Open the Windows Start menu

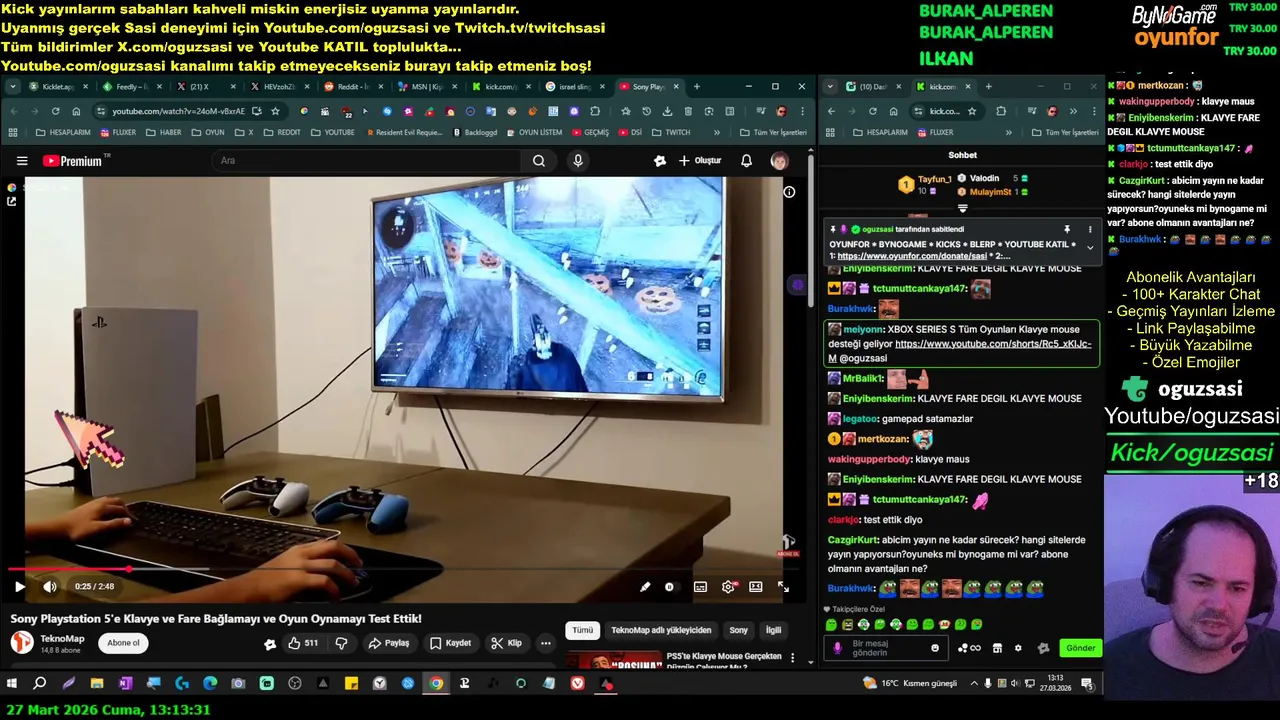pos(12,684)
